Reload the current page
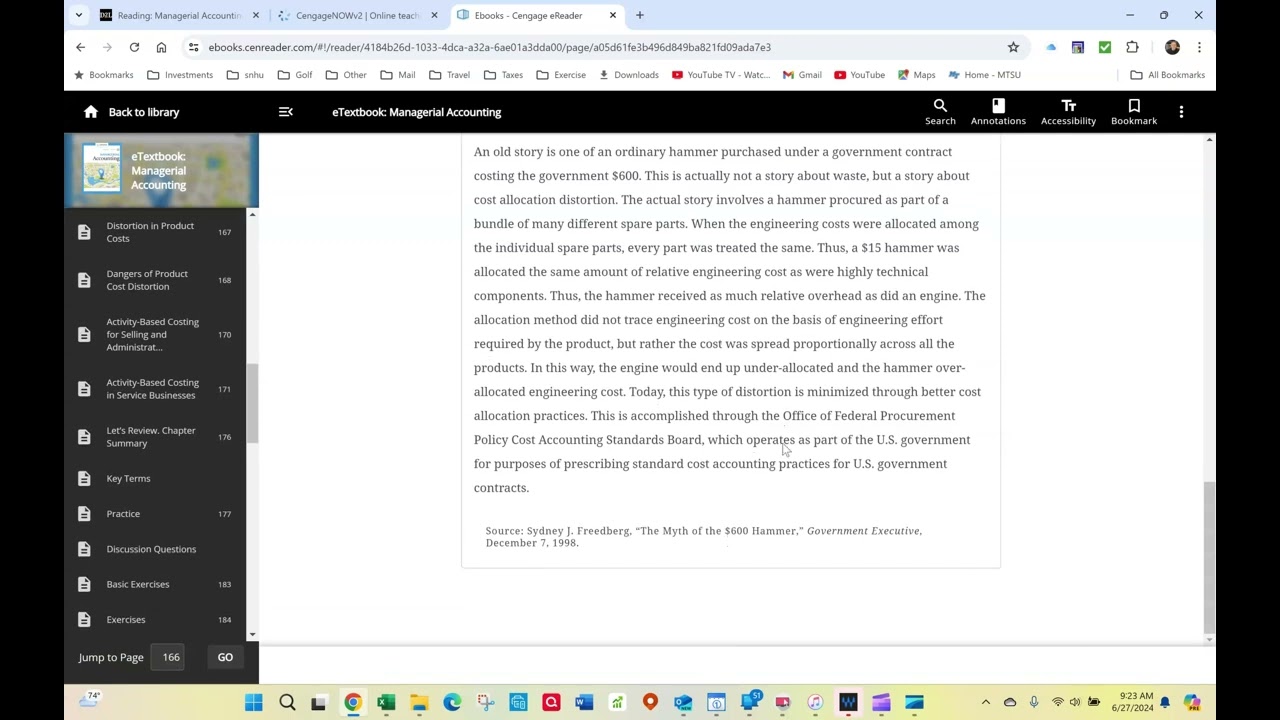The height and width of the screenshot is (720, 1280). (134, 47)
